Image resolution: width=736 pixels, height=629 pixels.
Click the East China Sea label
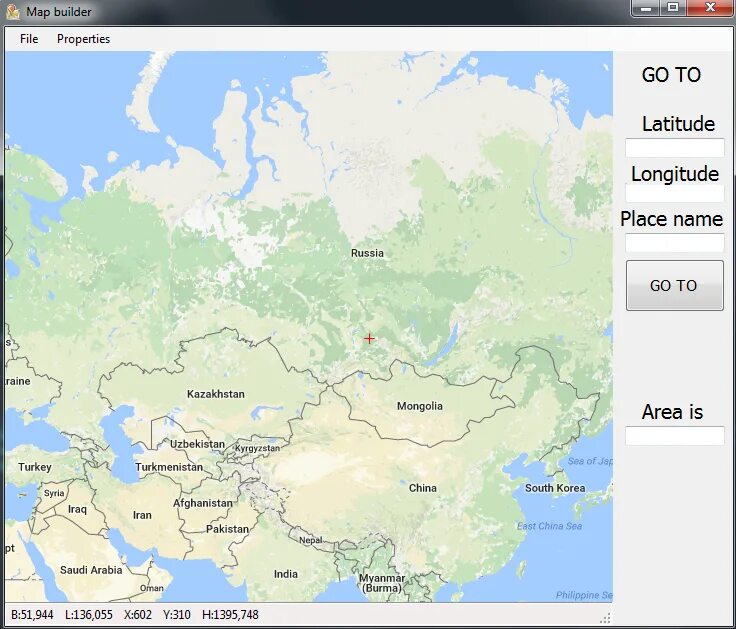coord(549,526)
